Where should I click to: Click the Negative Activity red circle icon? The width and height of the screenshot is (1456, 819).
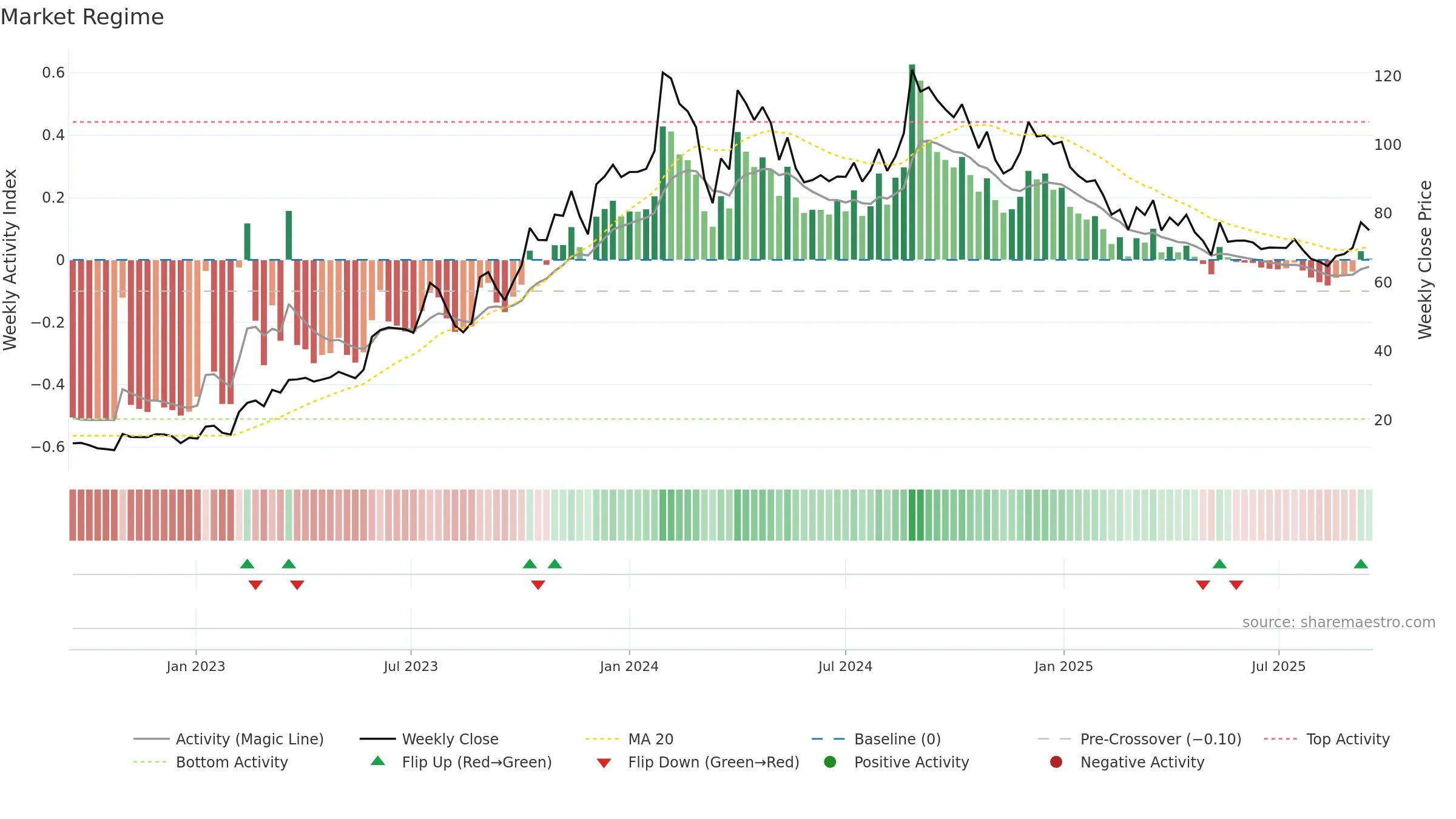[1056, 762]
